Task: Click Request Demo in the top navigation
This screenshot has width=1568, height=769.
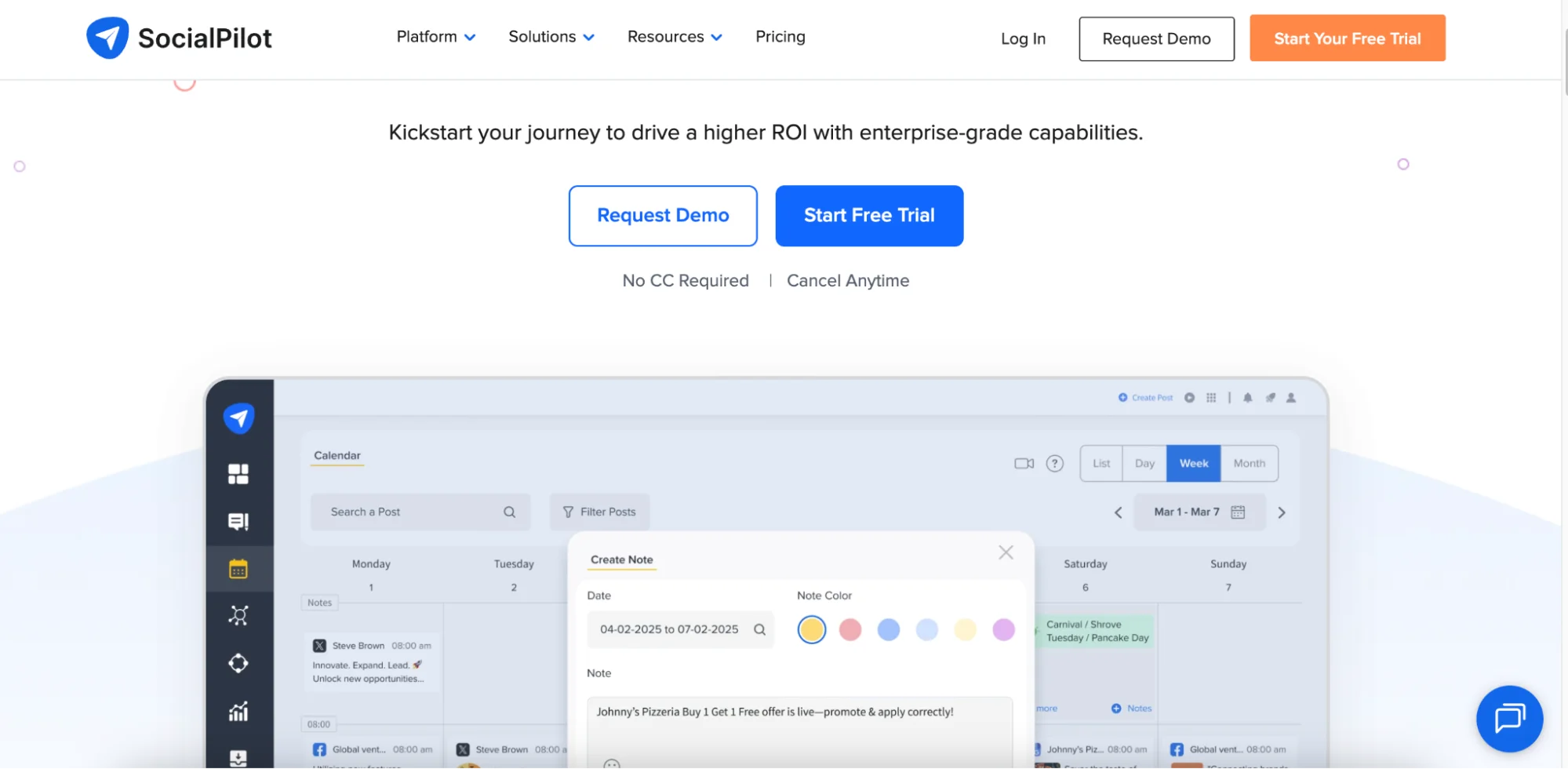Action: pos(1156,38)
